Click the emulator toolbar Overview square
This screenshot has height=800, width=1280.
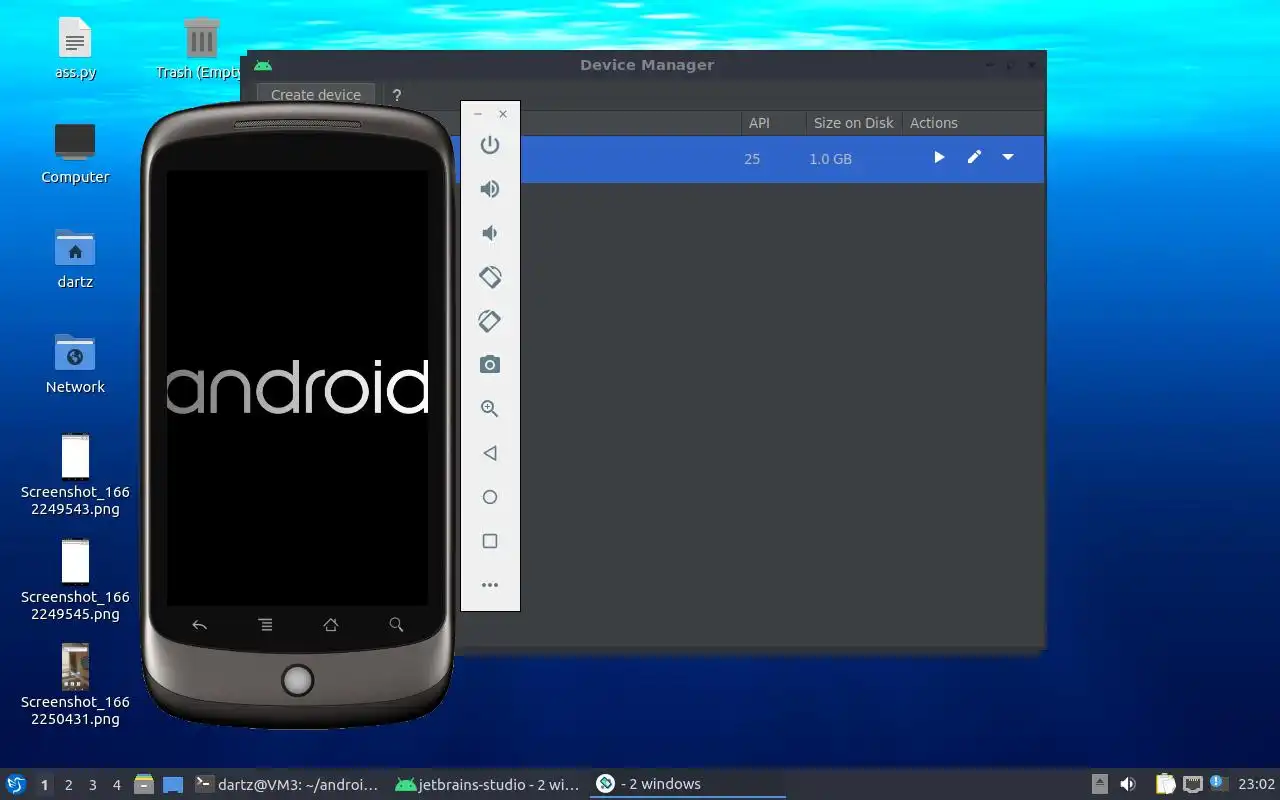[x=490, y=541]
